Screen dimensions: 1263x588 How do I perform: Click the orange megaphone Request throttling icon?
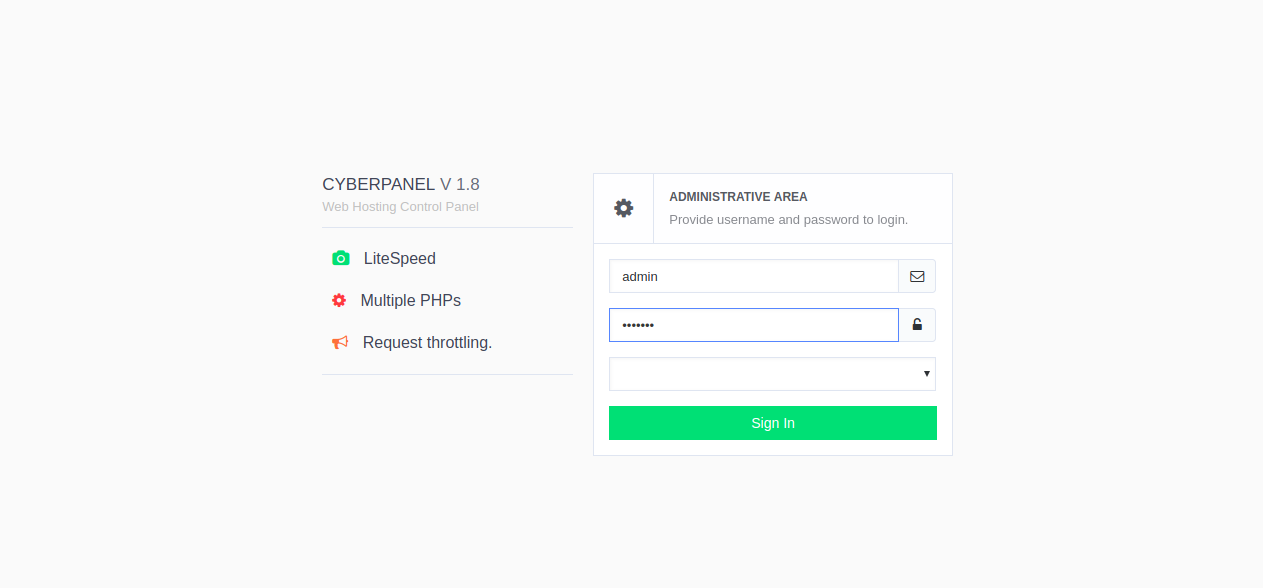point(340,342)
